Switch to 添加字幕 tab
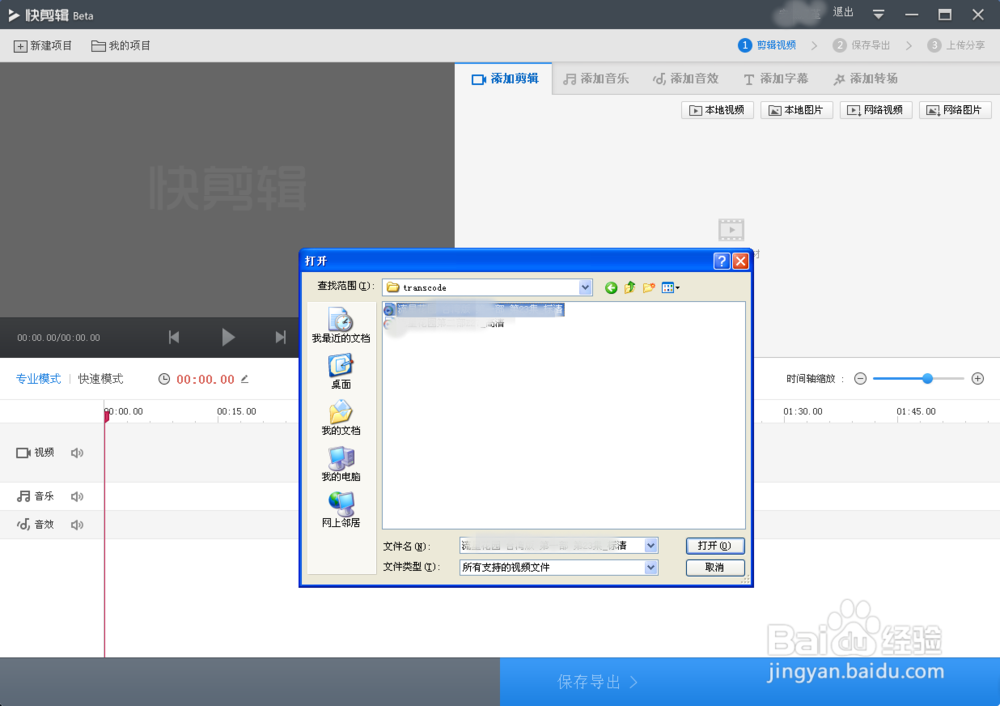 pyautogui.click(x=776, y=78)
